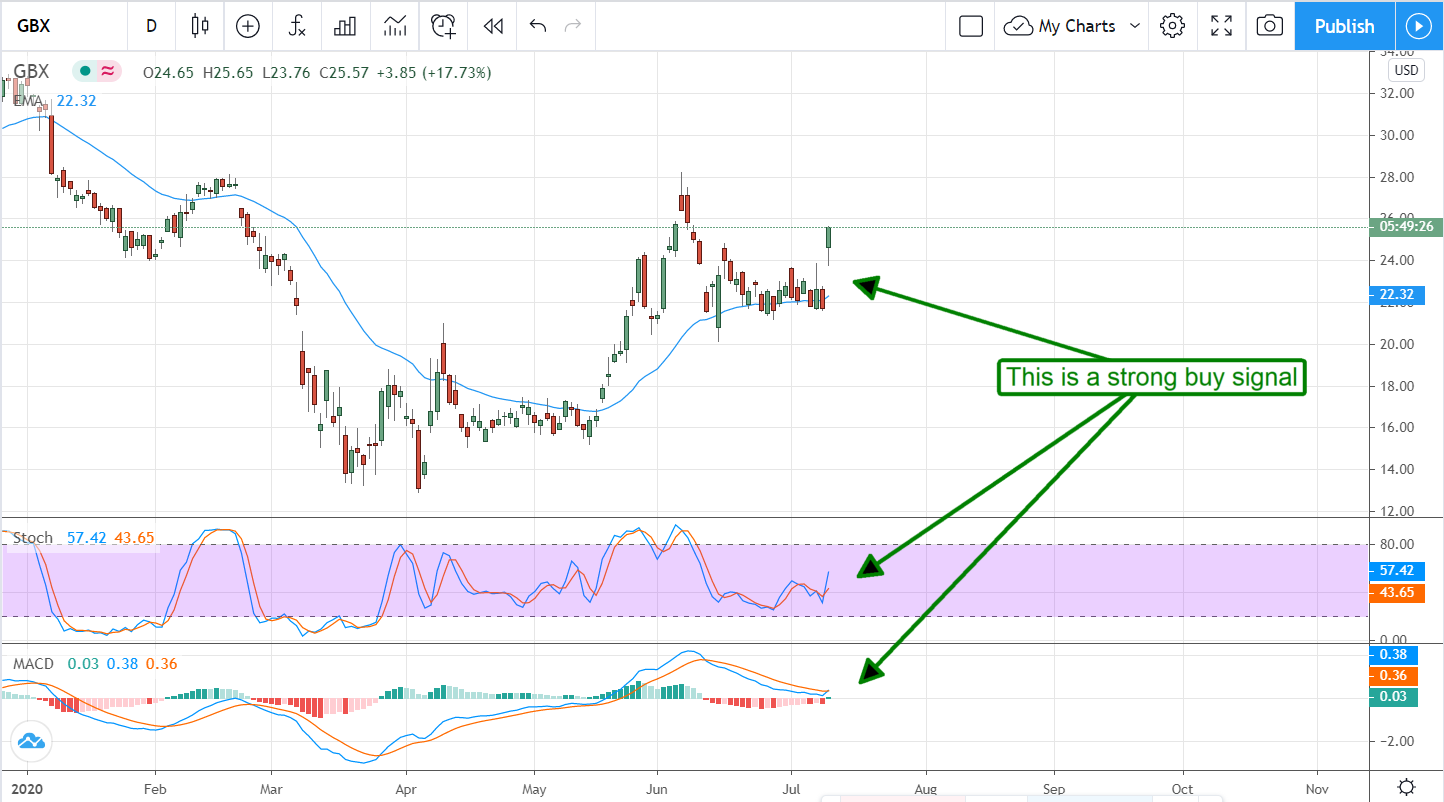Start bar replay with the rewind icon

tap(492, 26)
